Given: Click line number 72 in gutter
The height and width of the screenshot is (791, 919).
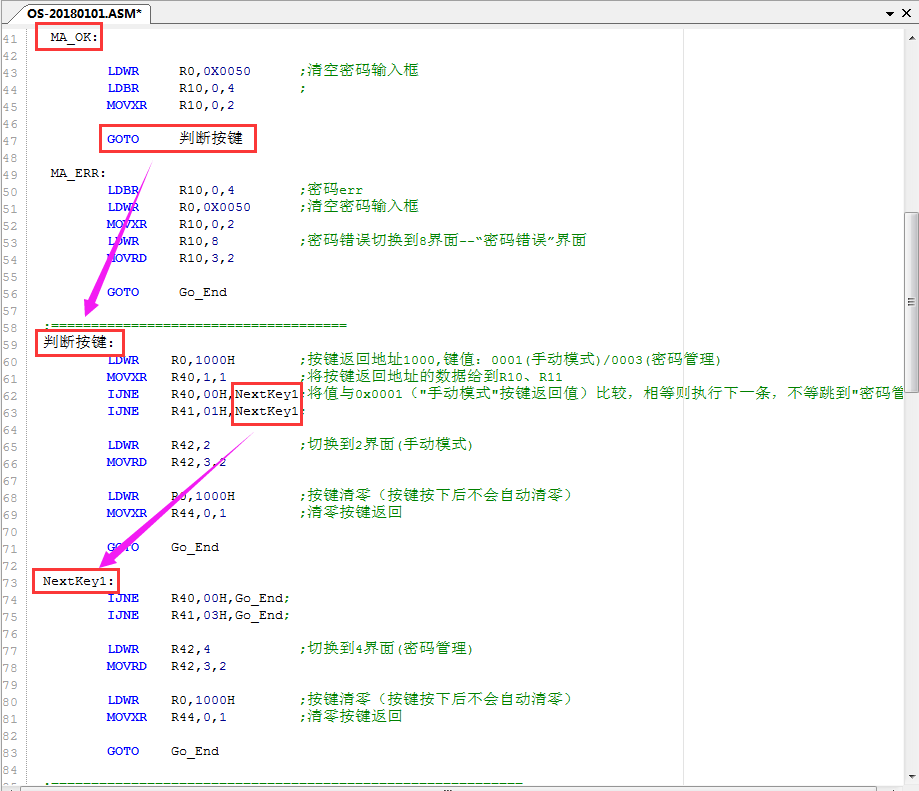Looking at the screenshot, I should pos(10,566).
